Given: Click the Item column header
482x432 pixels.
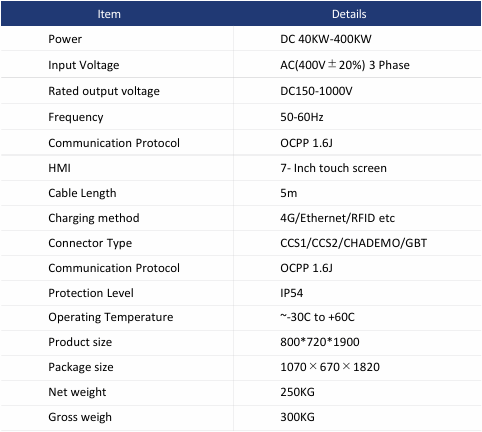Looking at the screenshot, I should pos(109,14).
